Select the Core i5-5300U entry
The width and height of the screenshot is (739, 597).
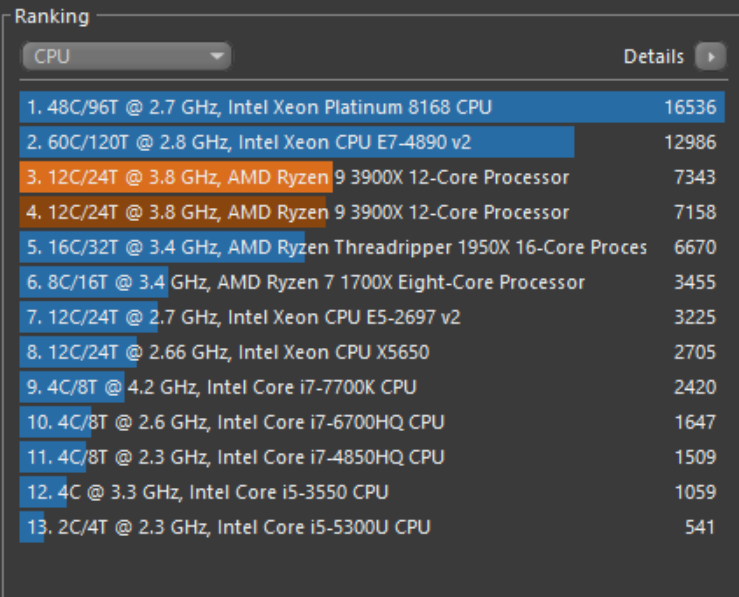(372, 527)
